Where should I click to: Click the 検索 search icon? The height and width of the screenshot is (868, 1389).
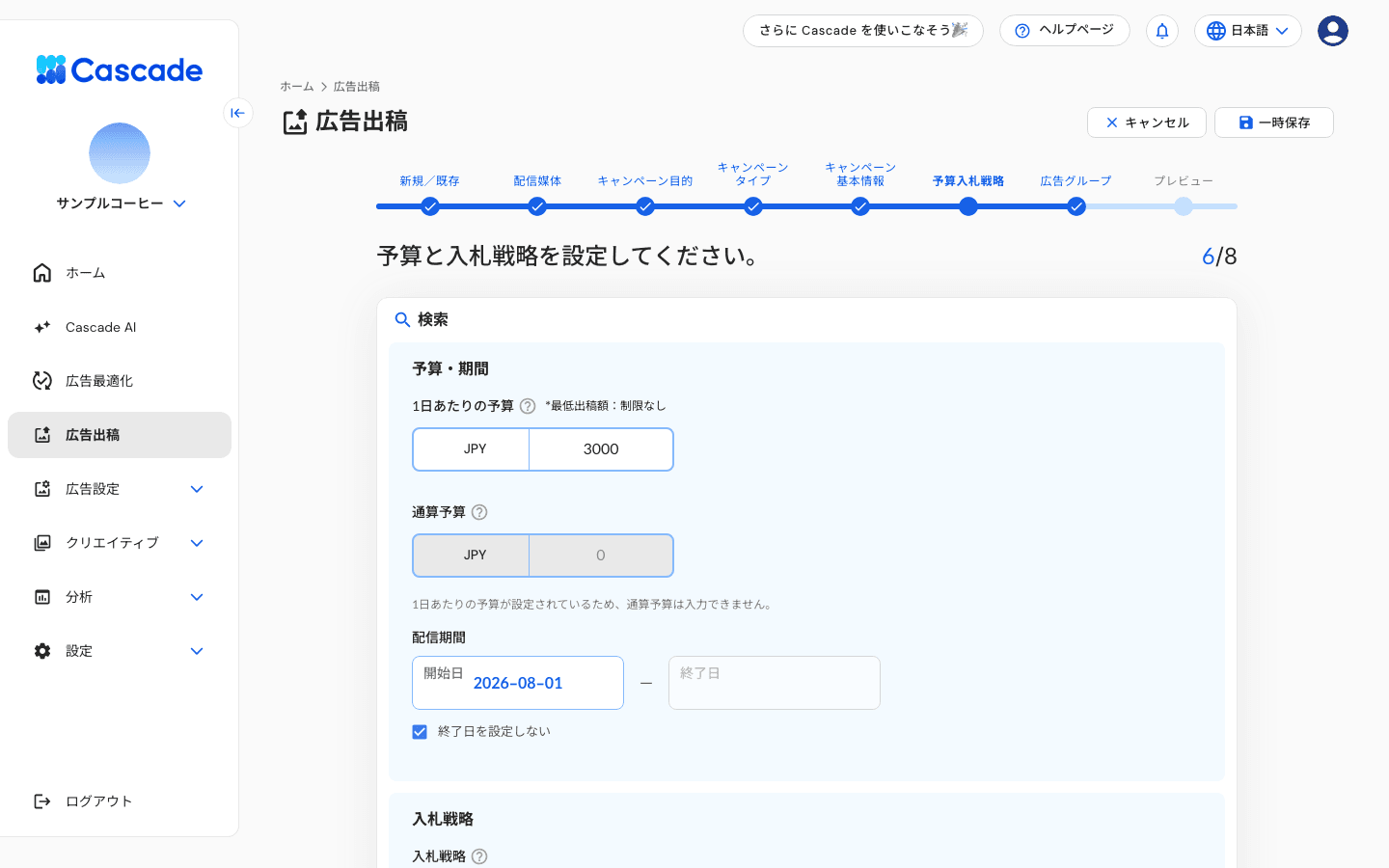403,320
